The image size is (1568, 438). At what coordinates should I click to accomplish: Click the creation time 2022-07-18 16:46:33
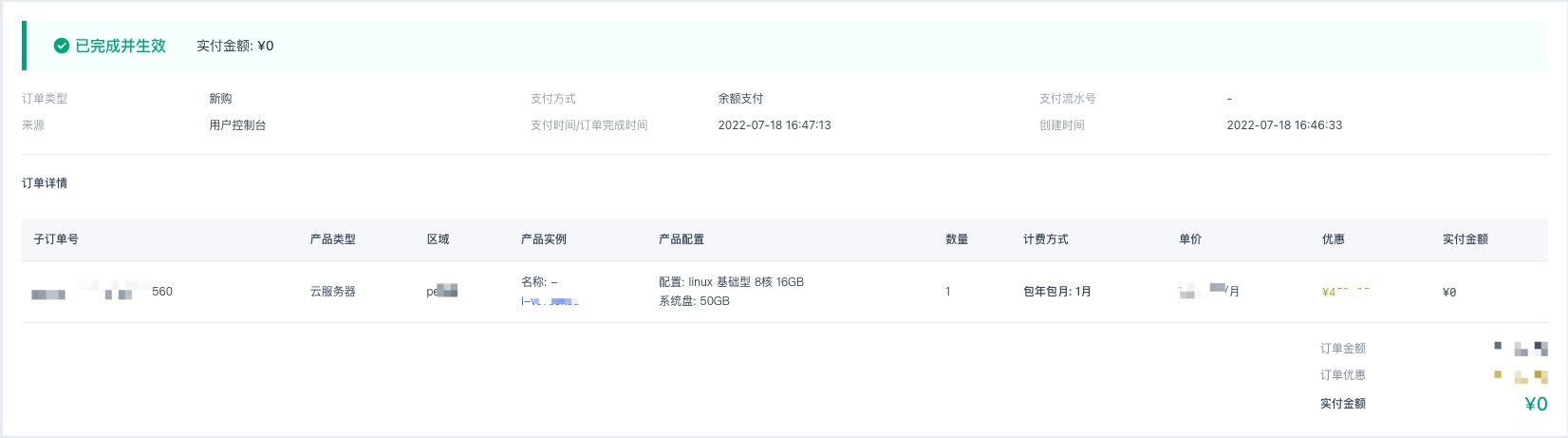click(1283, 125)
